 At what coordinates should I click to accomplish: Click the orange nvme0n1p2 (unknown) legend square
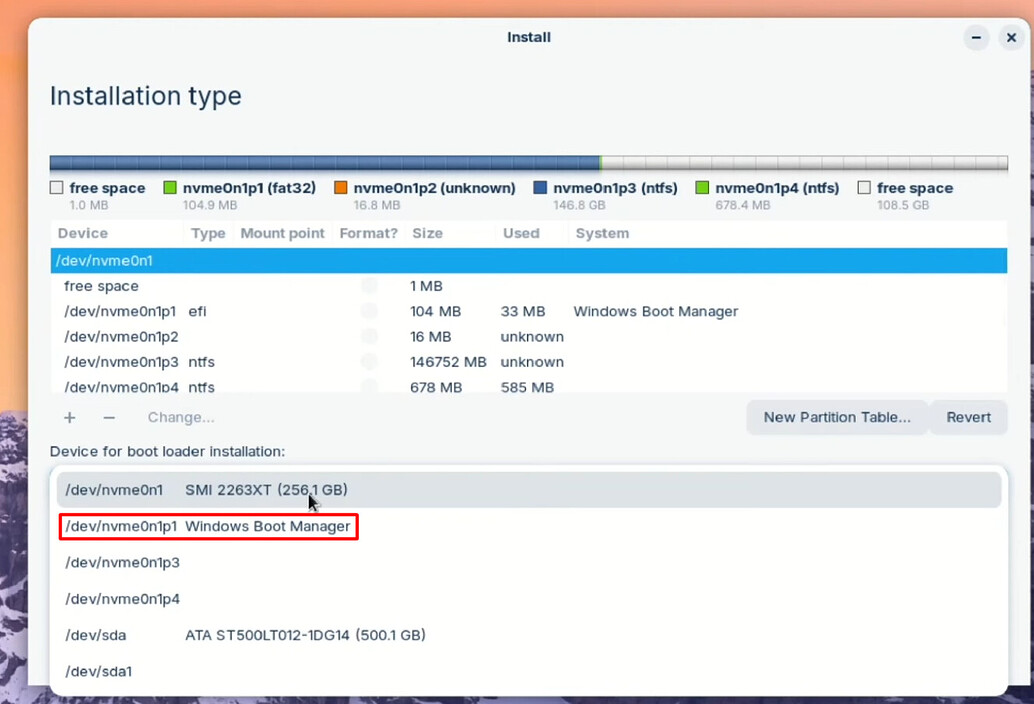click(x=340, y=187)
